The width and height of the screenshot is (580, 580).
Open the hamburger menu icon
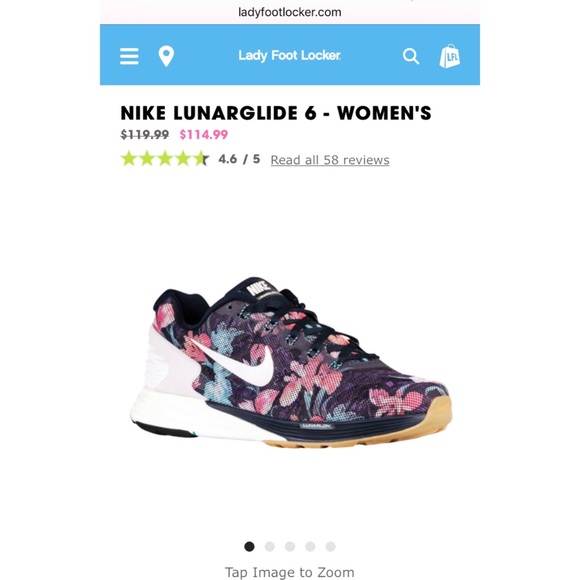129,56
